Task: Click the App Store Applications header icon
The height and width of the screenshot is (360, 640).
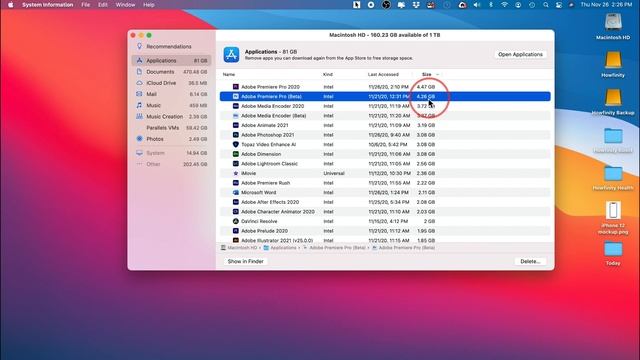Action: coord(231,55)
